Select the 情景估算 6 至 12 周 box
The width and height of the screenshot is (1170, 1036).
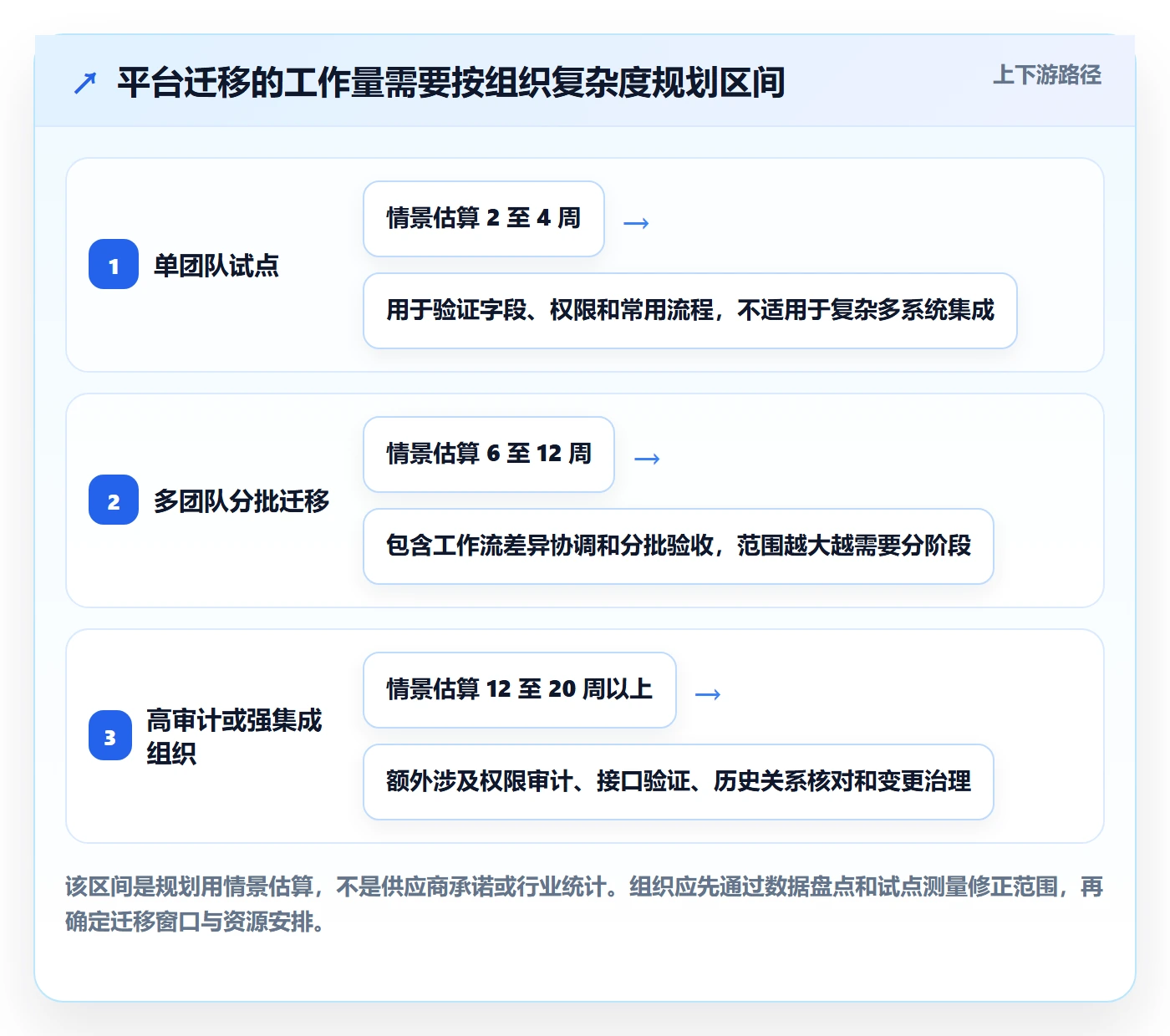click(x=489, y=455)
